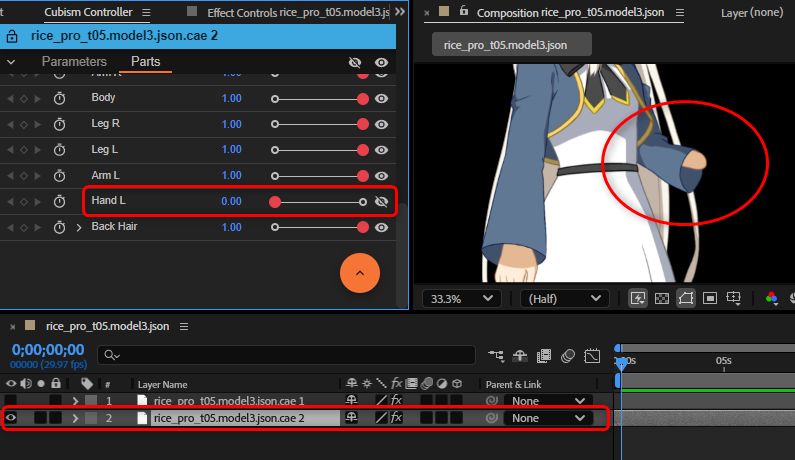Collapse Cubism Controller section chevron
Viewport: 795px width, 460px height.
(11, 62)
